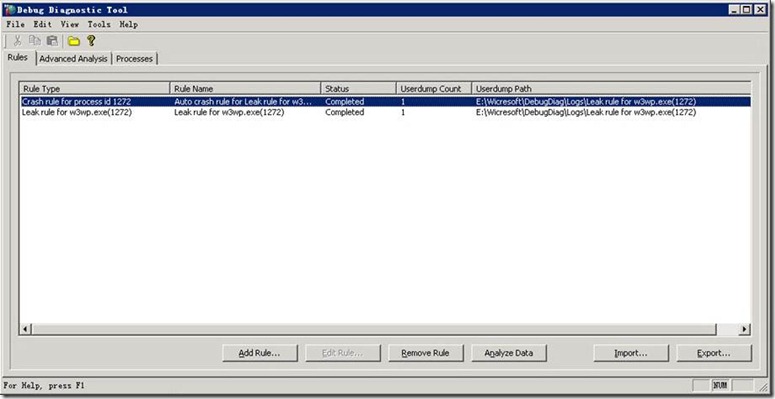Switch to the Rules tab
Viewport: 775px width, 399px height.
click(x=18, y=57)
